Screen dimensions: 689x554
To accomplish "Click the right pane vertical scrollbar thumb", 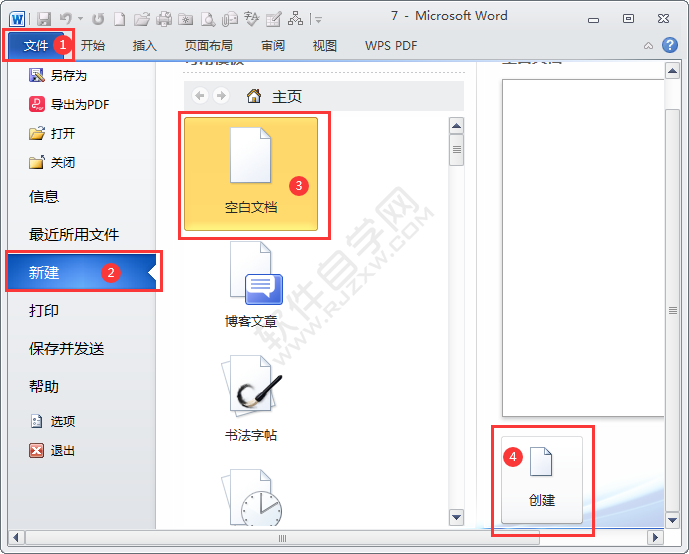I will [x=673, y=310].
